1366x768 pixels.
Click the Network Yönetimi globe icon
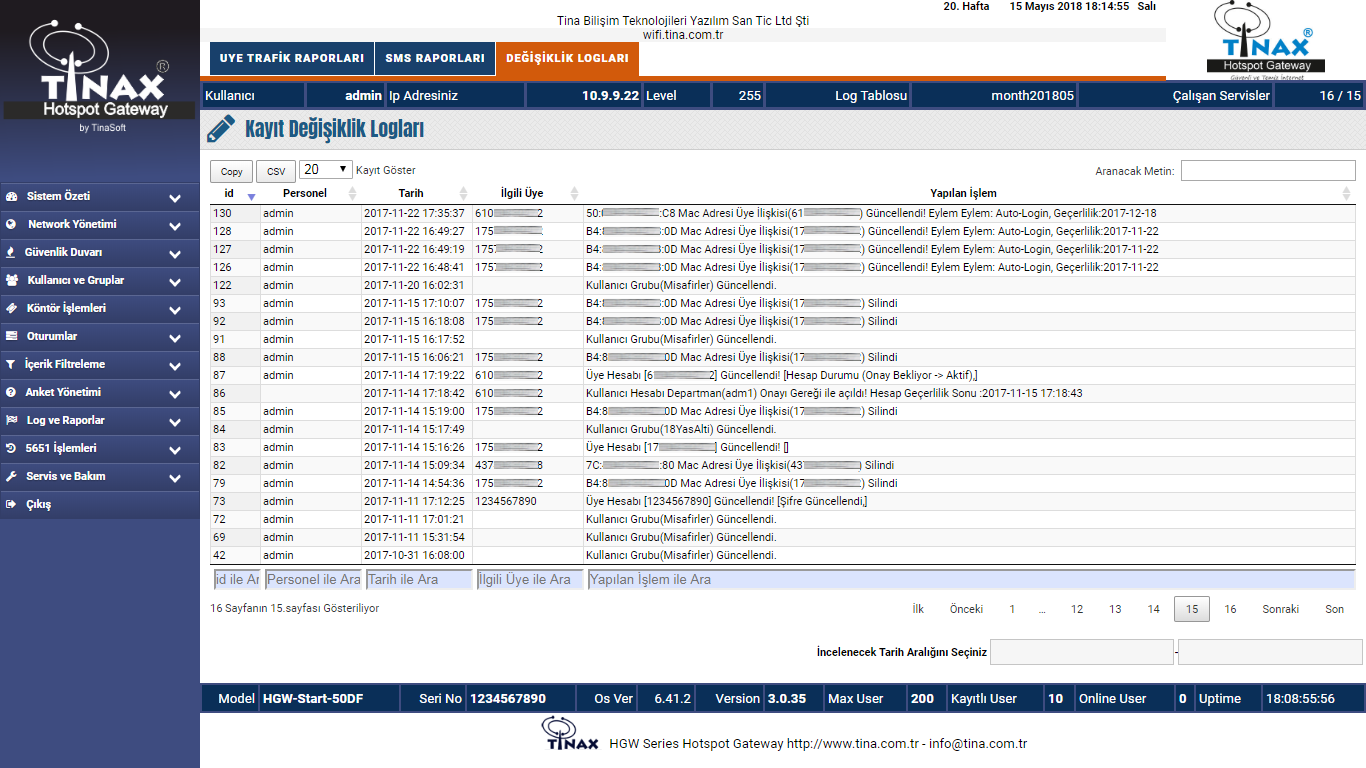pyautogui.click(x=11, y=225)
